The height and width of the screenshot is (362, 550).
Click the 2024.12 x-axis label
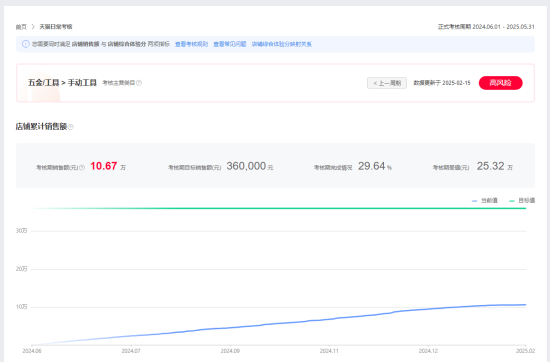(428, 351)
